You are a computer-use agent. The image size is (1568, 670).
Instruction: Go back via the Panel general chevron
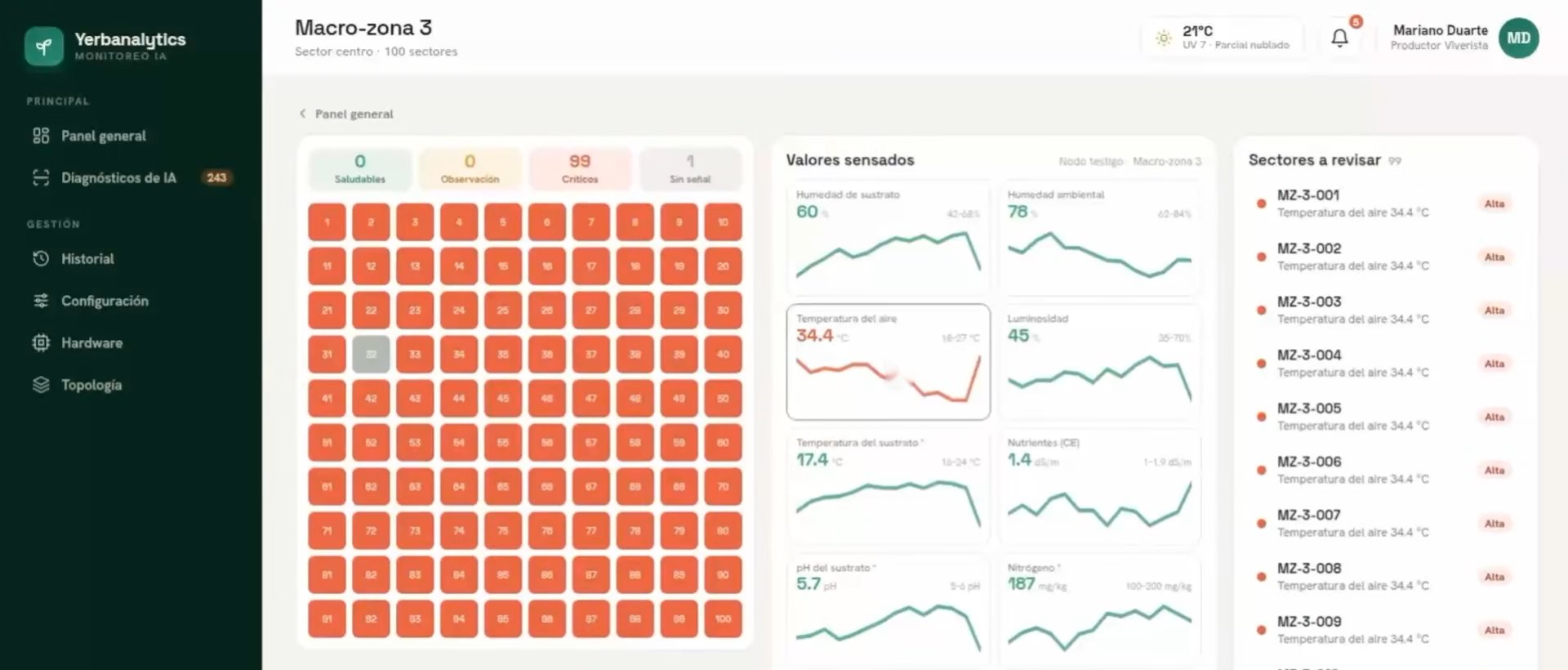[302, 114]
